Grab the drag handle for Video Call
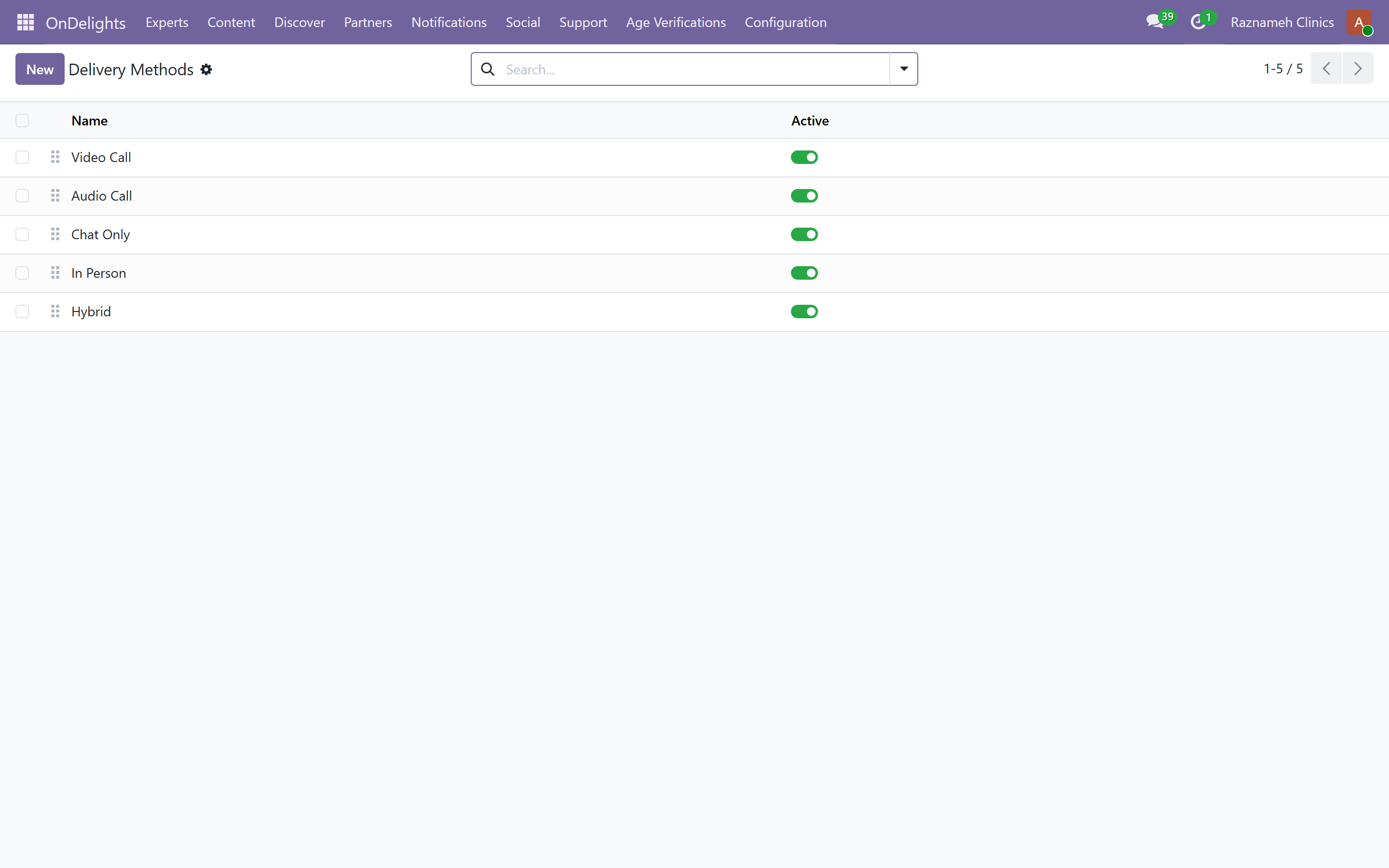This screenshot has height=868, width=1389. point(55,157)
